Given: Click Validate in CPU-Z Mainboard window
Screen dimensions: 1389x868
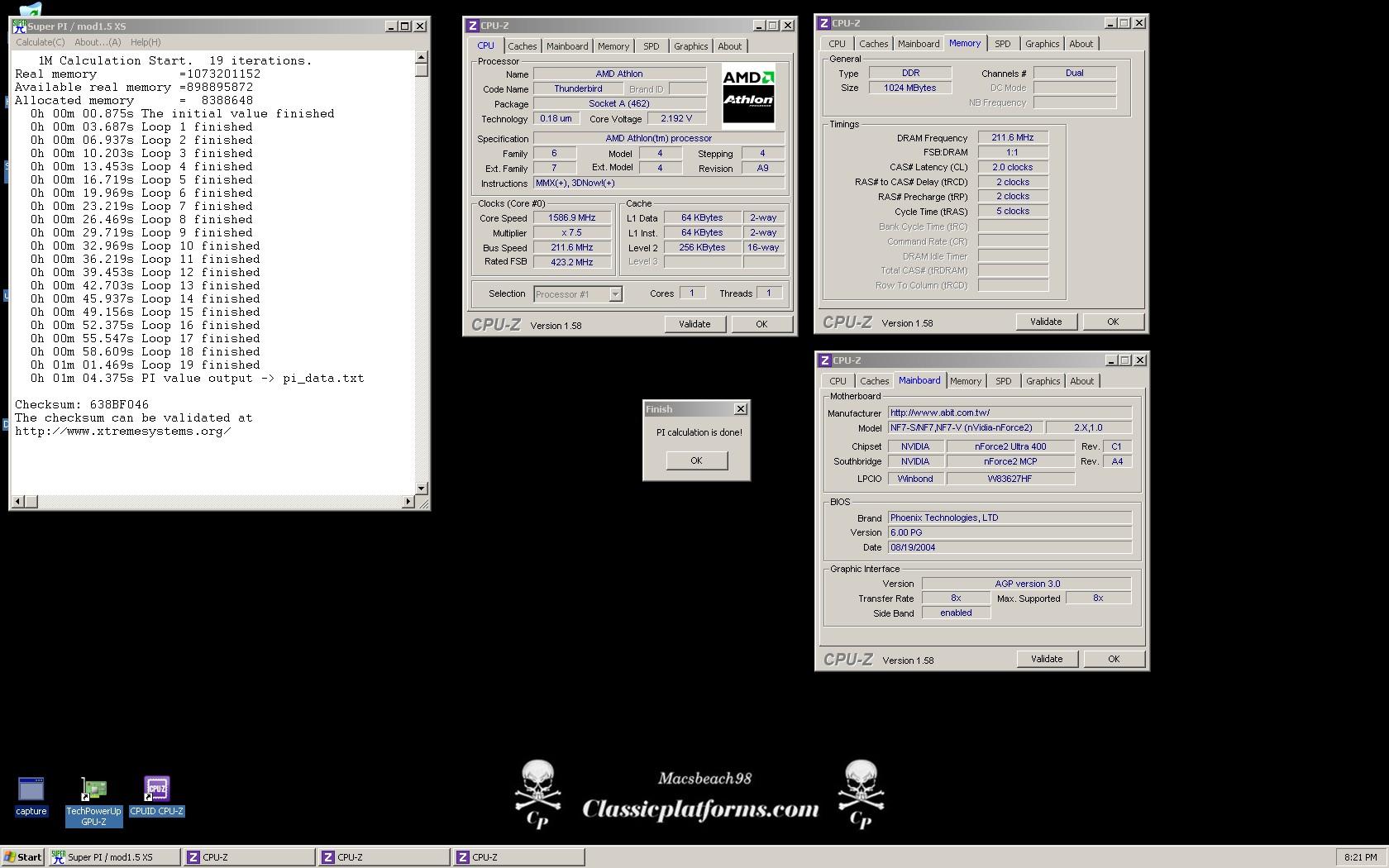Looking at the screenshot, I should click(x=1047, y=659).
